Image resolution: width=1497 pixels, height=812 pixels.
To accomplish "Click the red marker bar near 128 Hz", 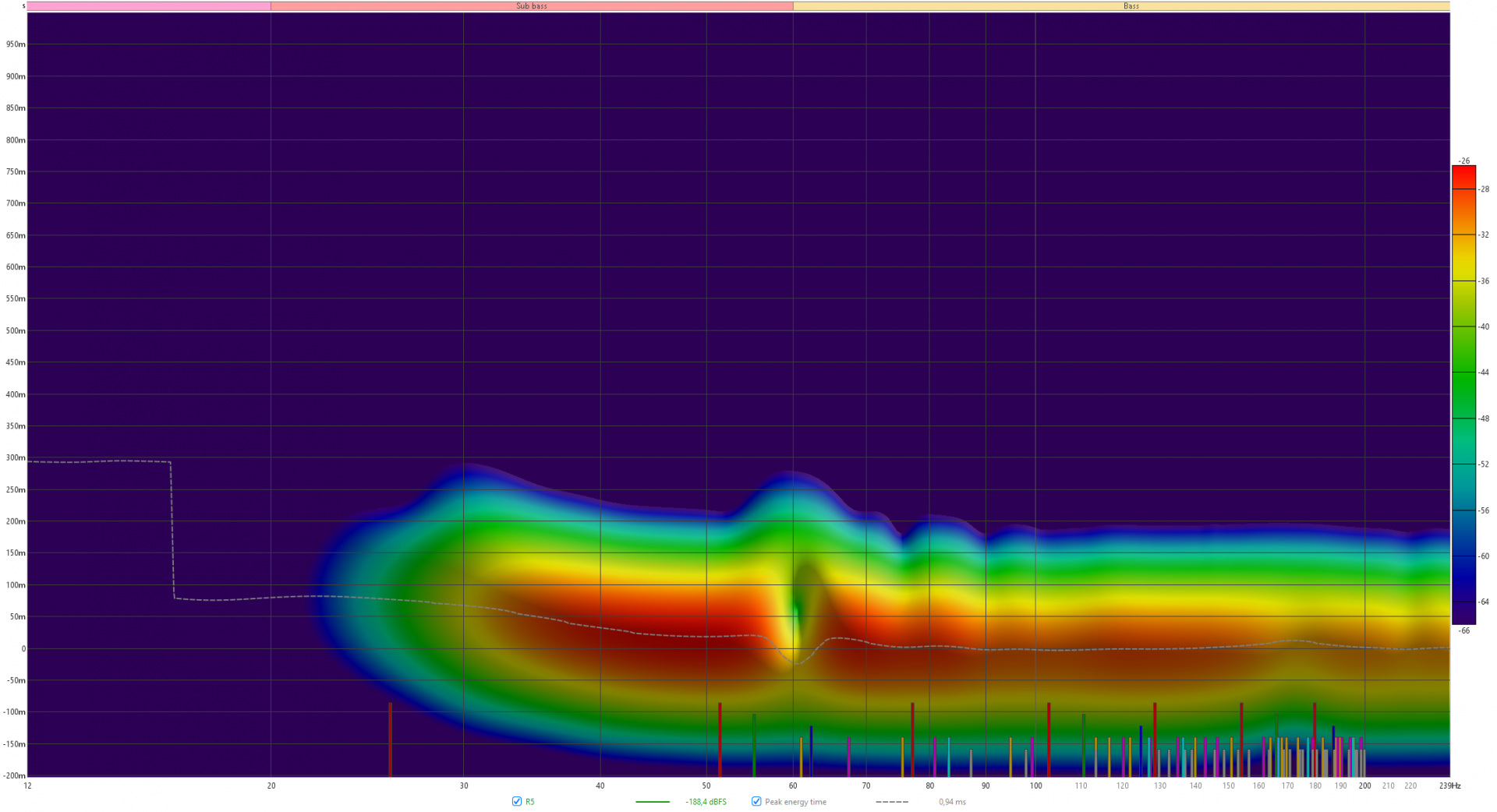I will pyautogui.click(x=1155, y=739).
